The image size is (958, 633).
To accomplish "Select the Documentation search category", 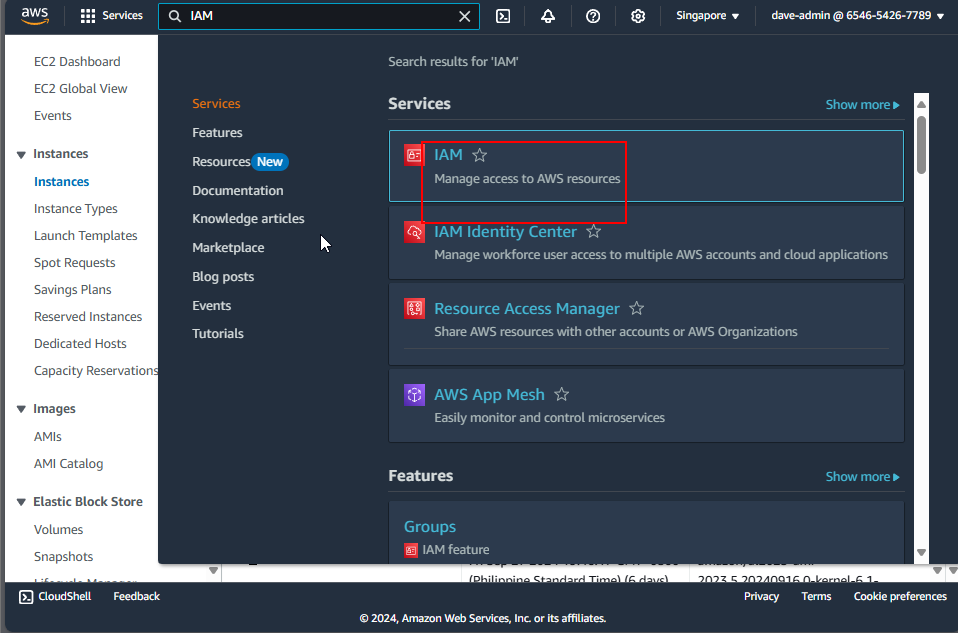I will pos(238,190).
